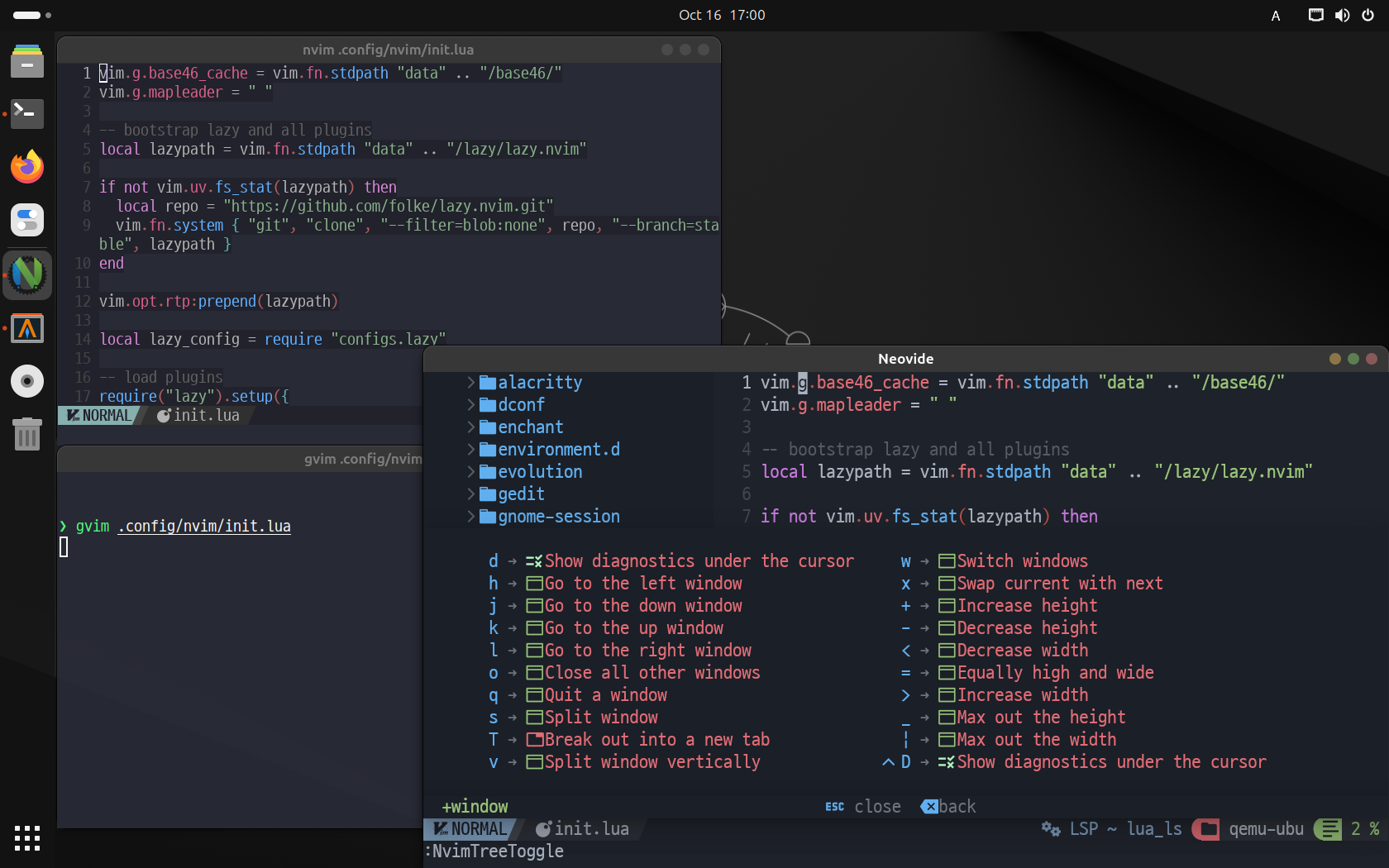The width and height of the screenshot is (1389, 868).
Task: Expand the environment.d folder chevron
Action: click(x=471, y=449)
